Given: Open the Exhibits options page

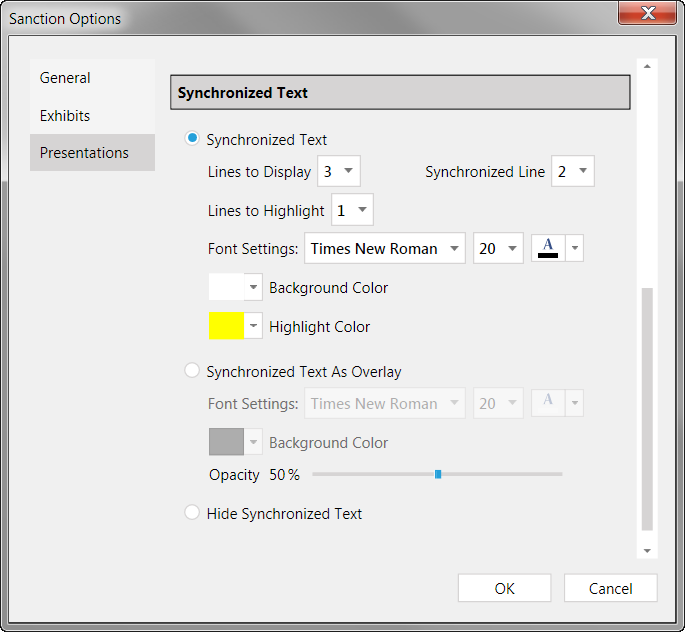Looking at the screenshot, I should 92,115.
